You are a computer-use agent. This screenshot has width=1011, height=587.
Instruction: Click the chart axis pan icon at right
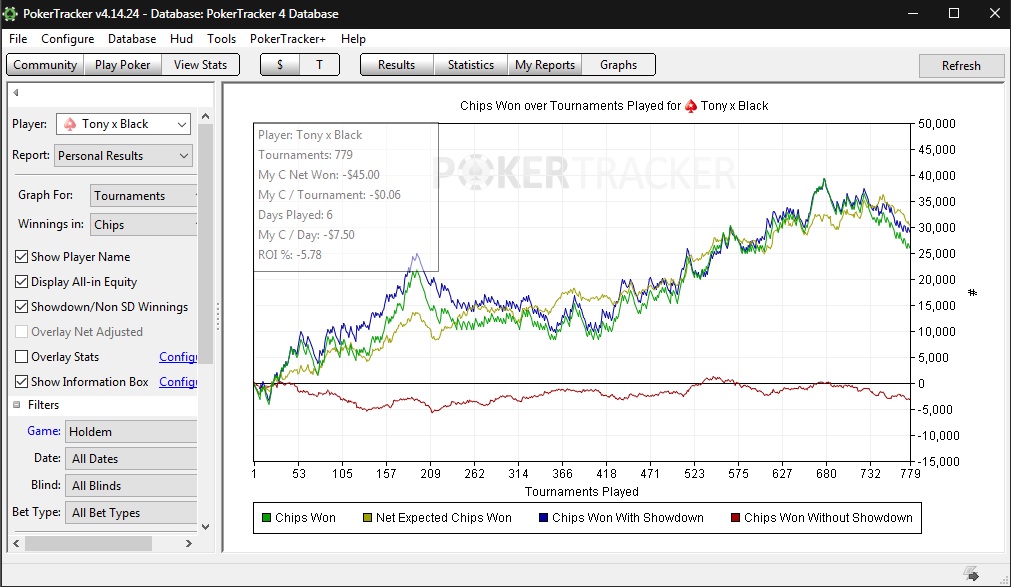coord(972,293)
